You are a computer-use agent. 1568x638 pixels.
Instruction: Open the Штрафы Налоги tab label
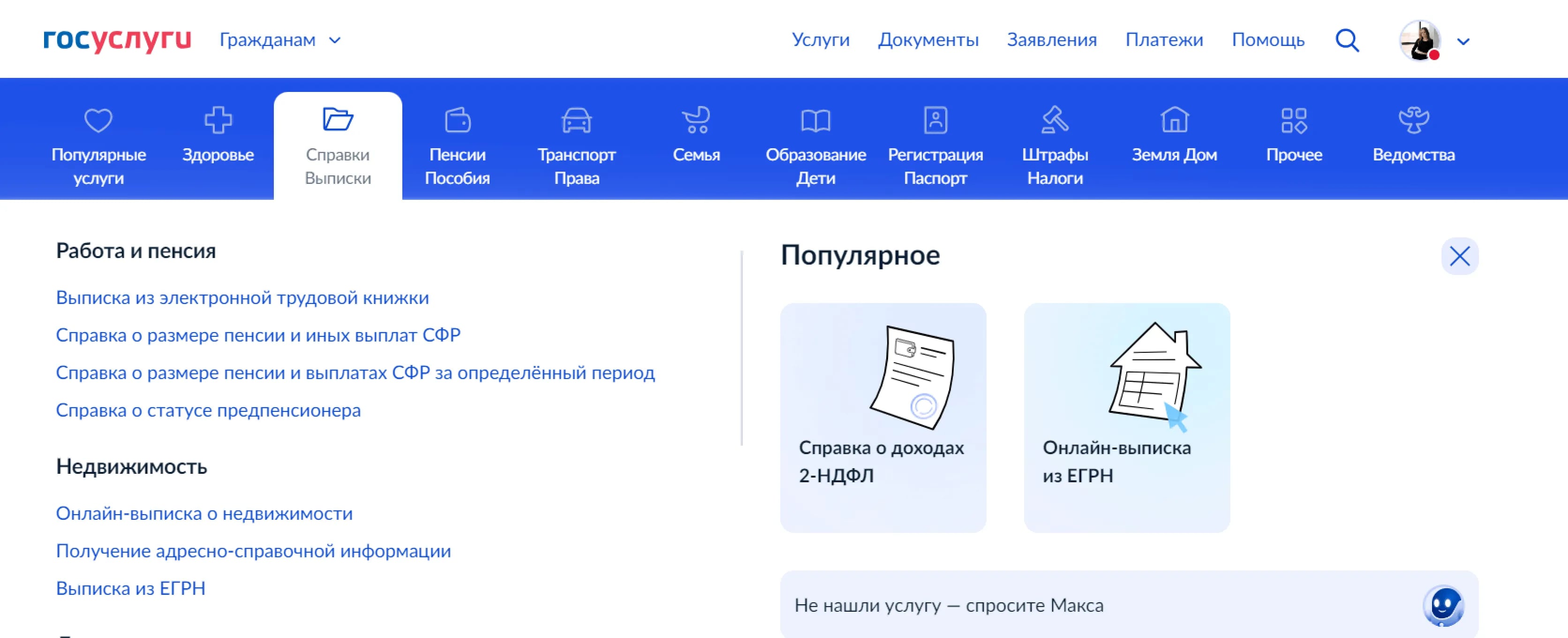[x=1055, y=166]
